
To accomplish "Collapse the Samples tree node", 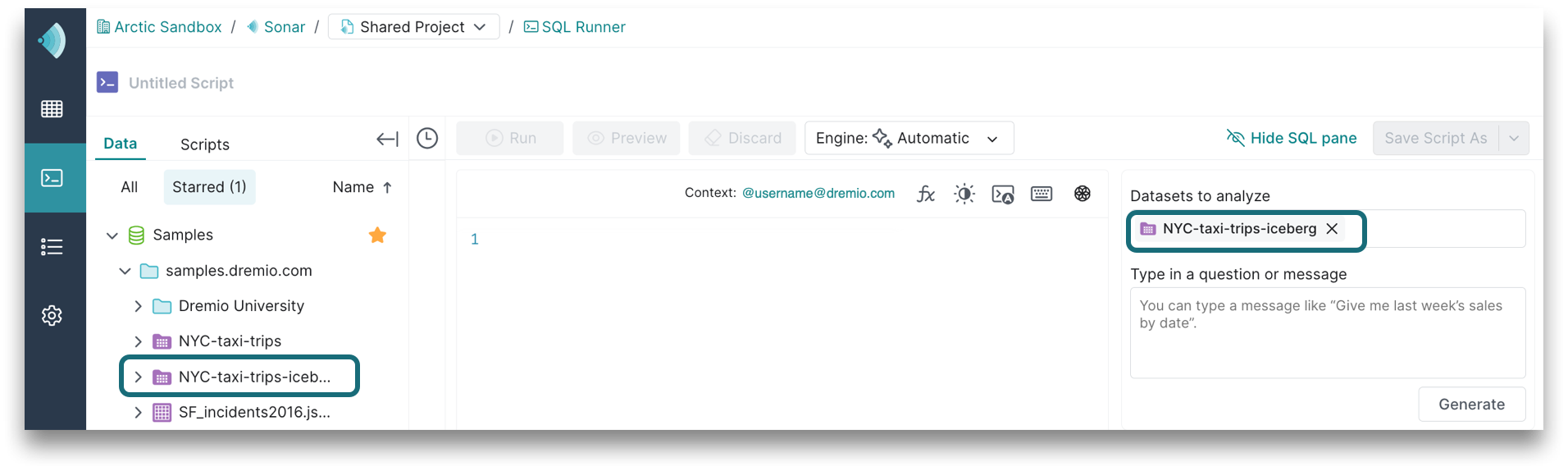I will (112, 235).
